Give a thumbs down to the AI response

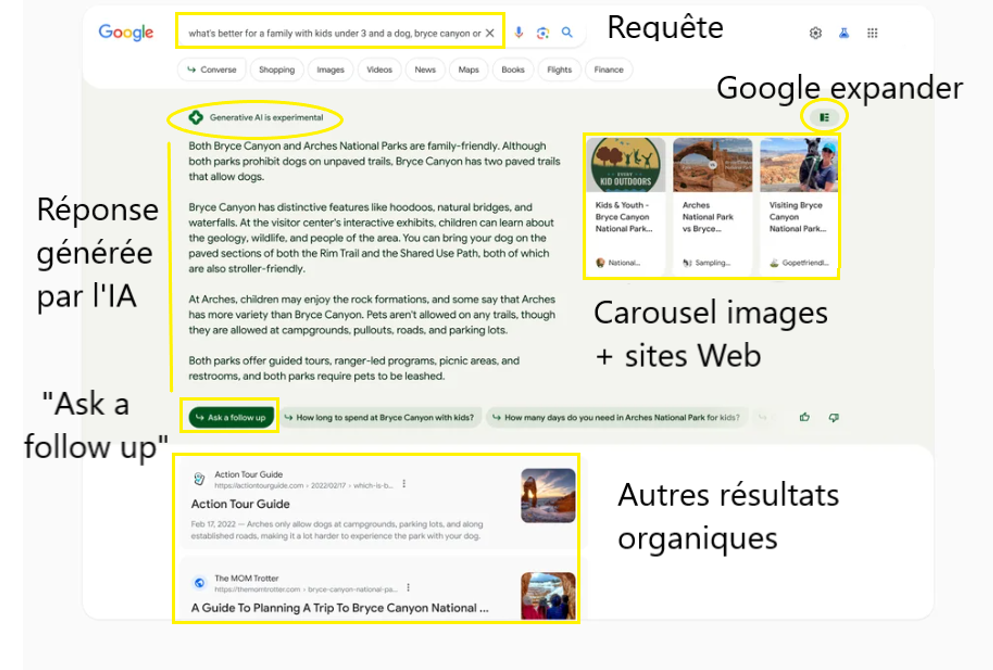(834, 417)
